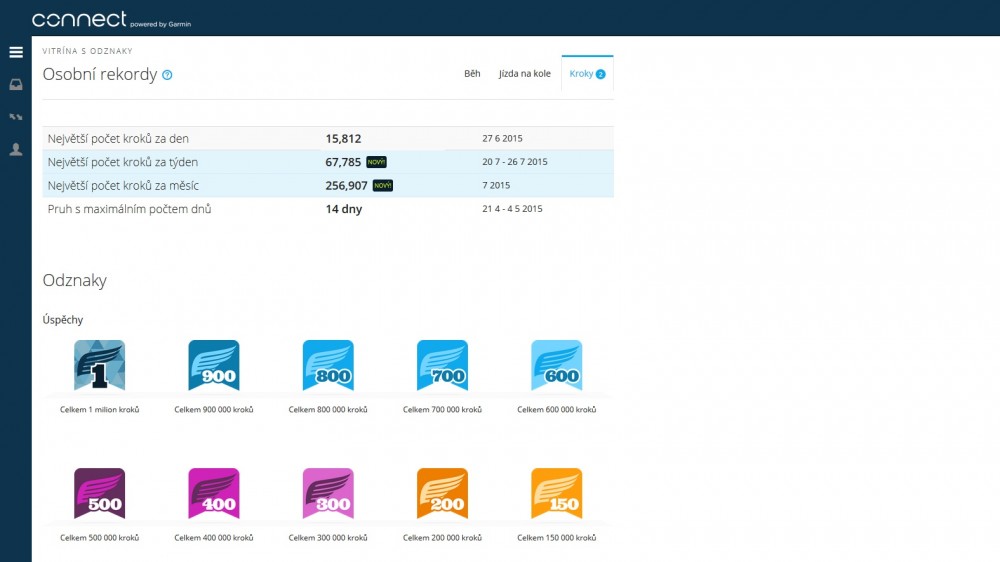Select the Kroky tab

click(x=587, y=74)
